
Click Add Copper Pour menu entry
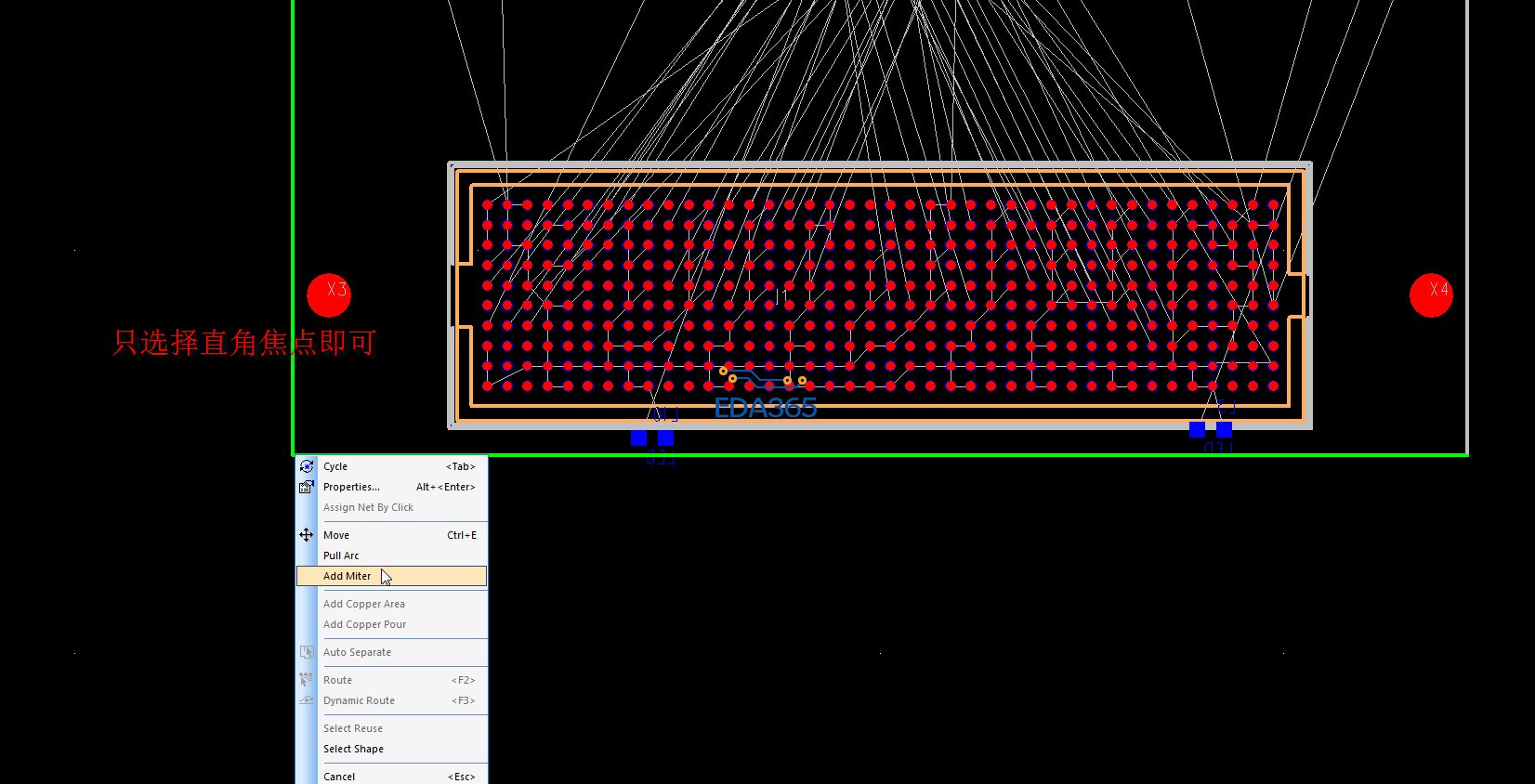pyautogui.click(x=364, y=624)
